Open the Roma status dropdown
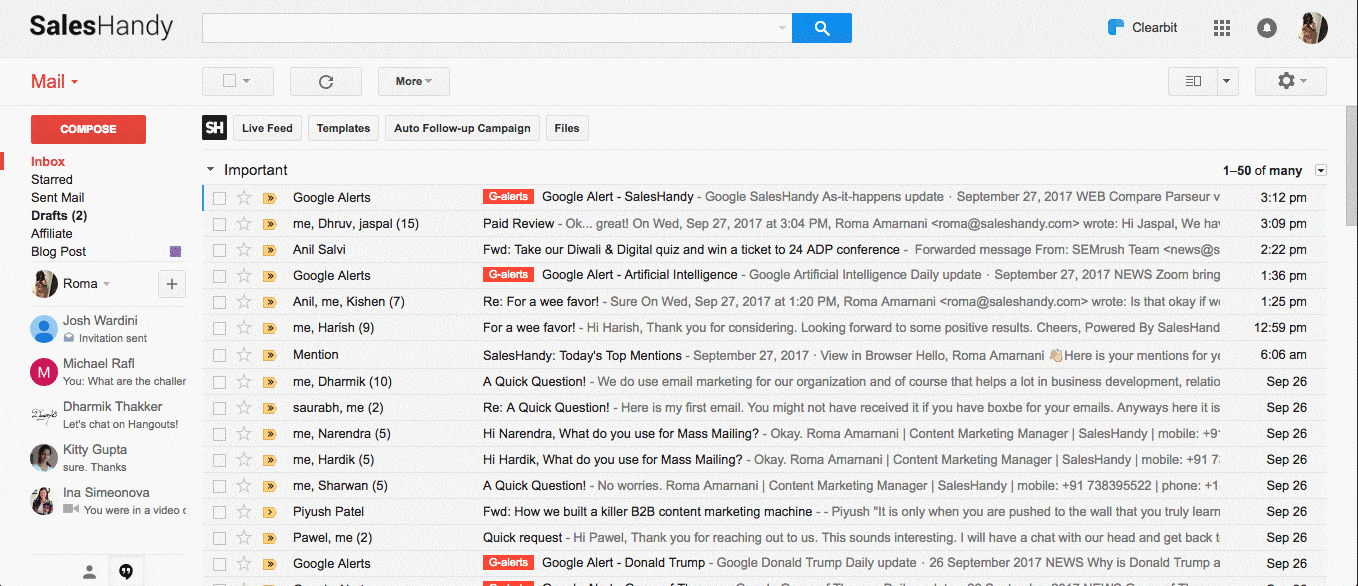 pos(106,284)
